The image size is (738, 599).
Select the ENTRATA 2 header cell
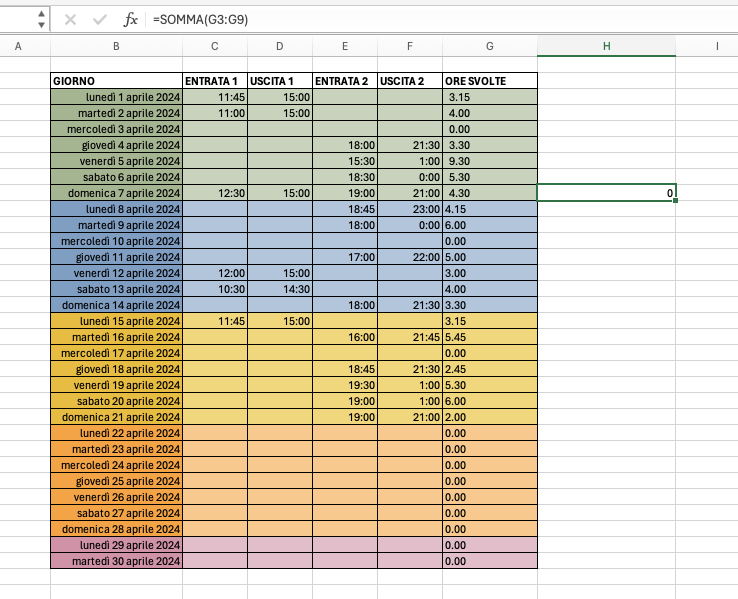click(x=345, y=81)
